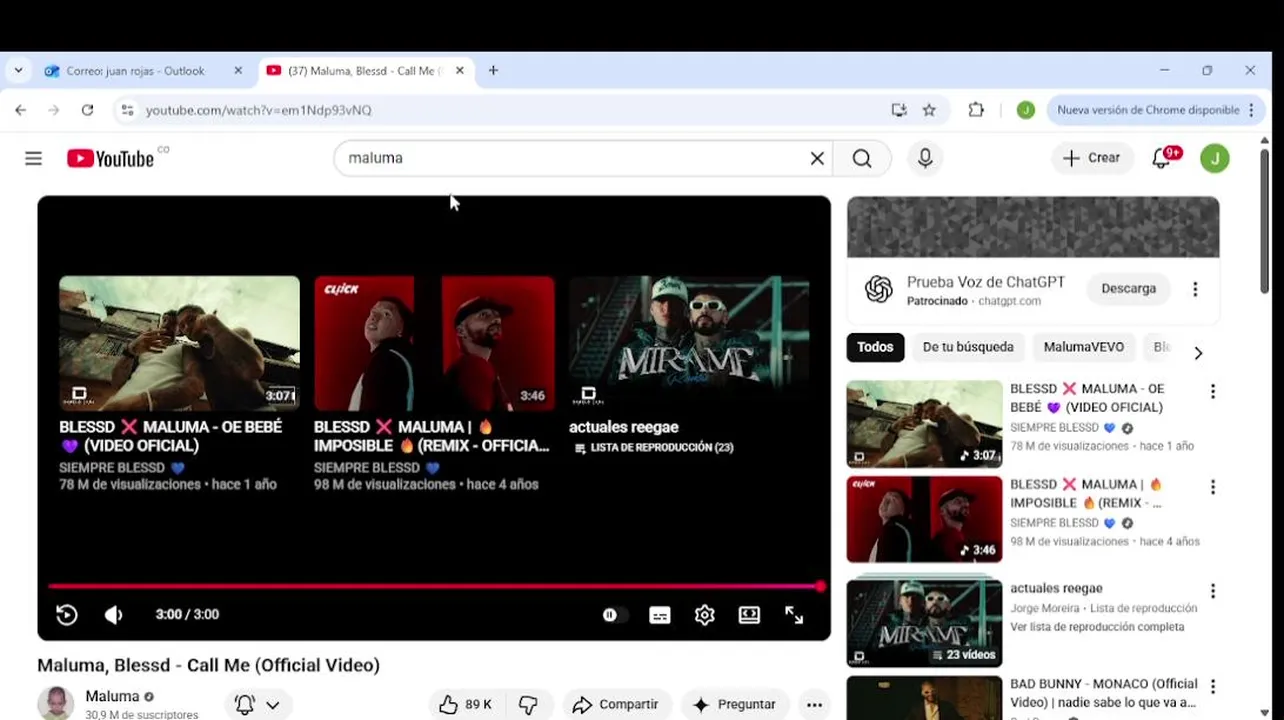Viewport: 1284px width, 720px height.
Task: Open the notifications bell in header
Action: pos(1162,158)
